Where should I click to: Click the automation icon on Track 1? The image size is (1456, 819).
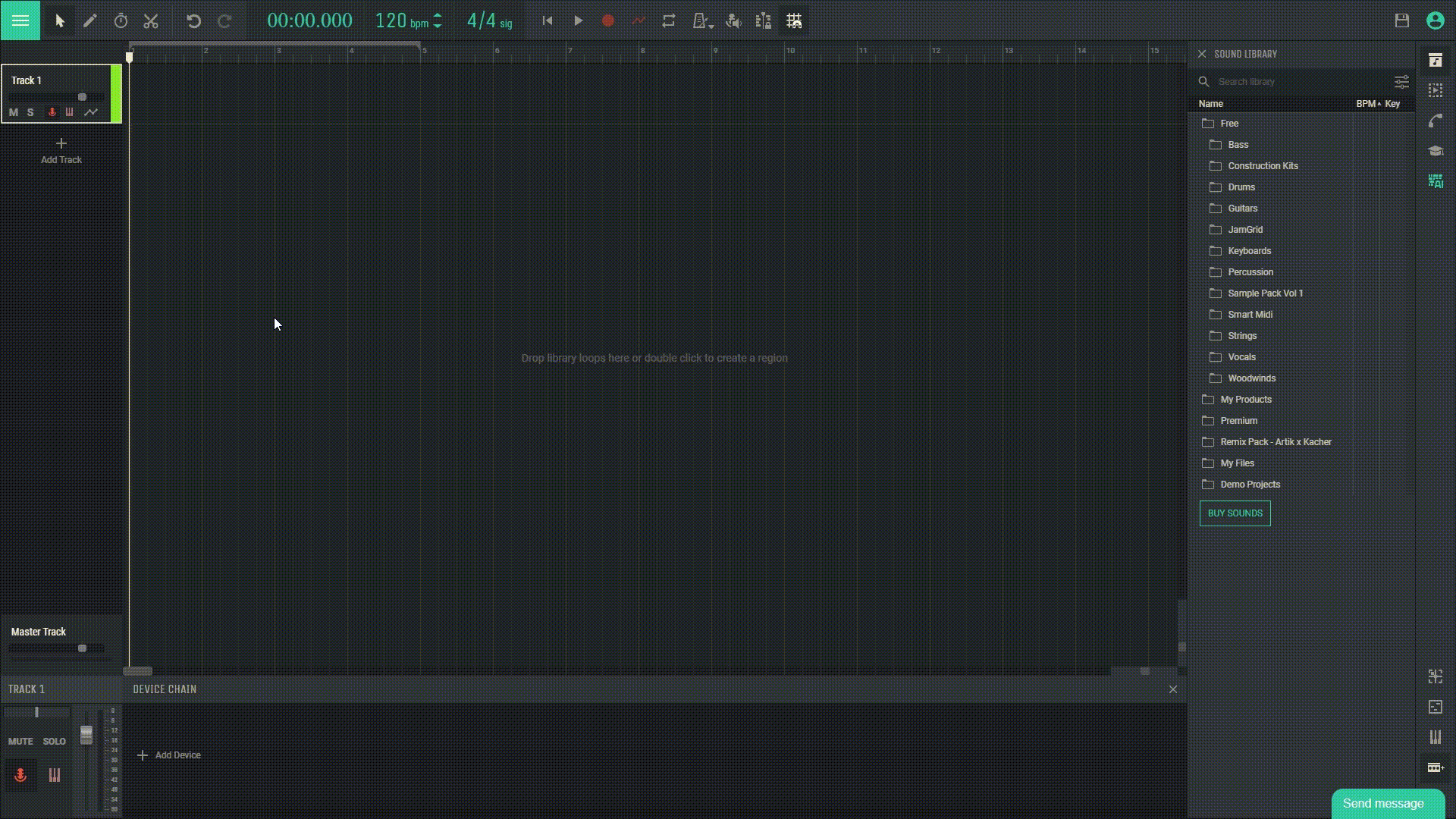pos(90,112)
